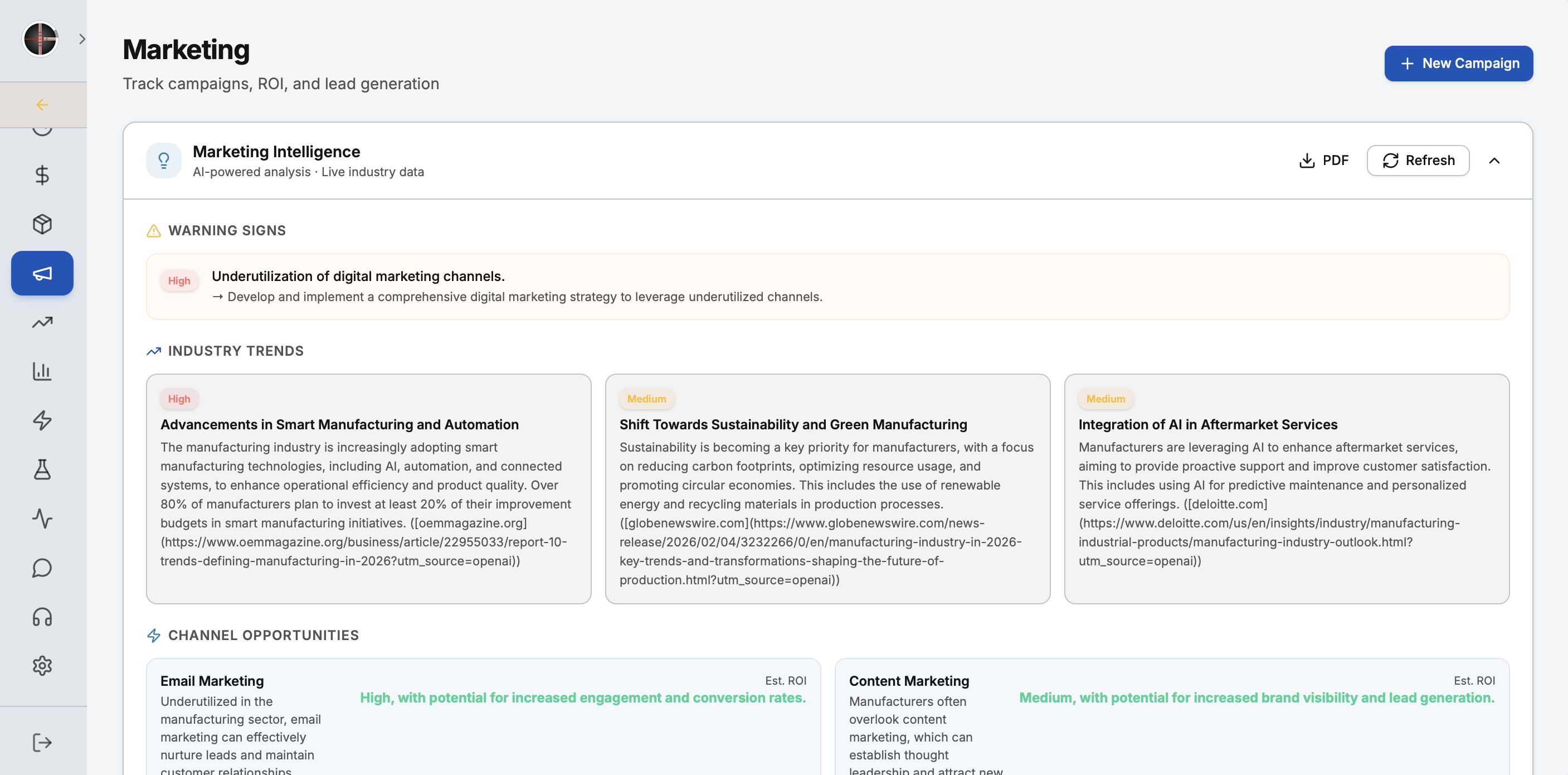
Task: Open the trending-up arrow sidebar icon
Action: [x=42, y=322]
